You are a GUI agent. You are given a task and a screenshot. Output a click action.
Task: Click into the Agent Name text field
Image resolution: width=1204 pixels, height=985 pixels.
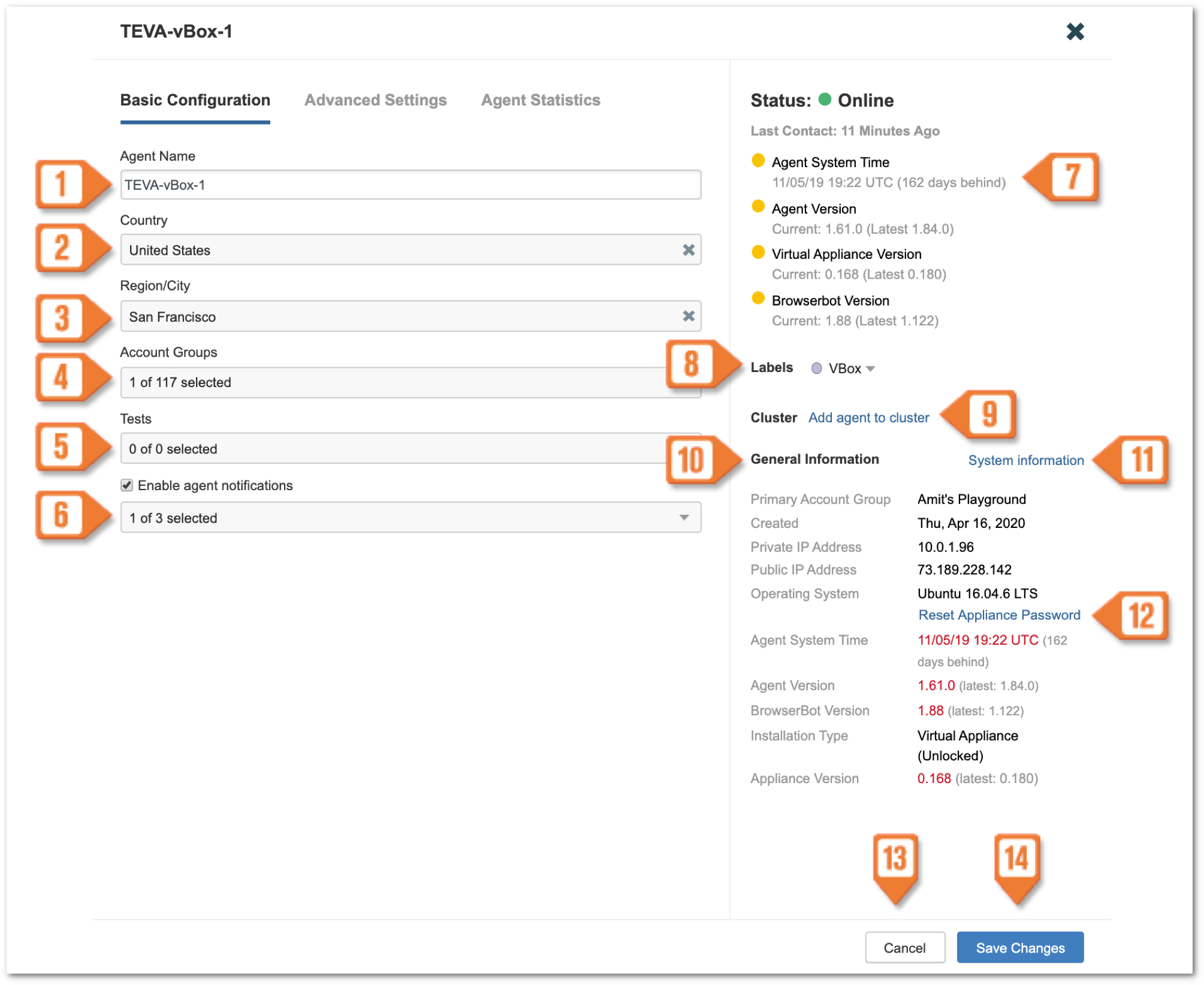coord(410,185)
